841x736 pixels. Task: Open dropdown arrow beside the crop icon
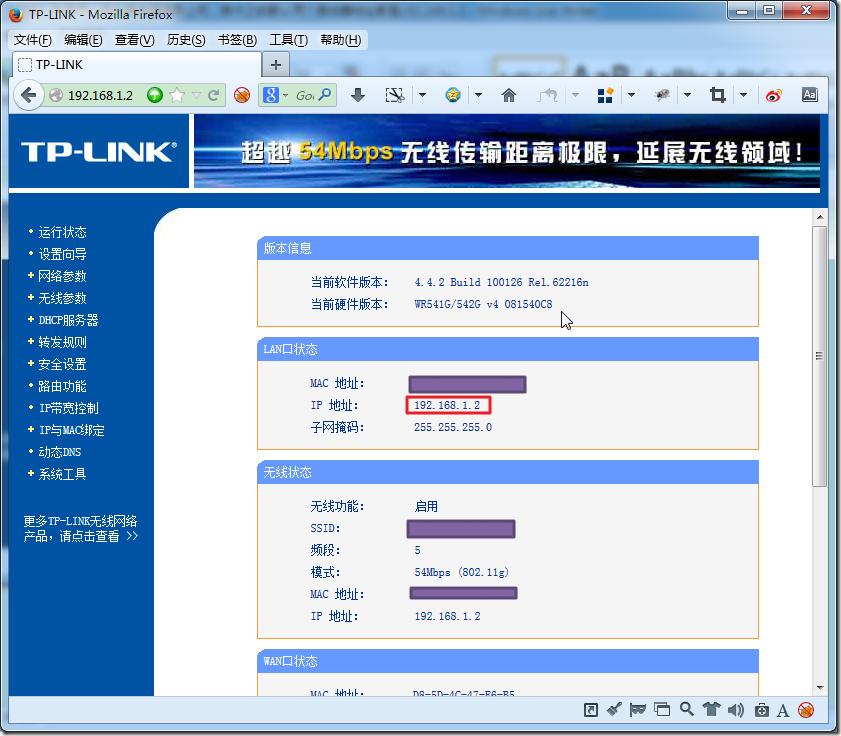point(743,95)
